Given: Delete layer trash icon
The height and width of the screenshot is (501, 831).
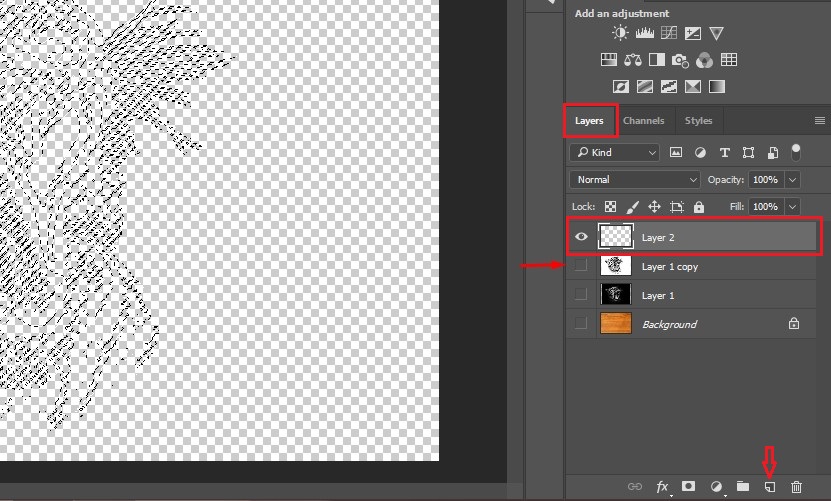Looking at the screenshot, I should click(796, 487).
